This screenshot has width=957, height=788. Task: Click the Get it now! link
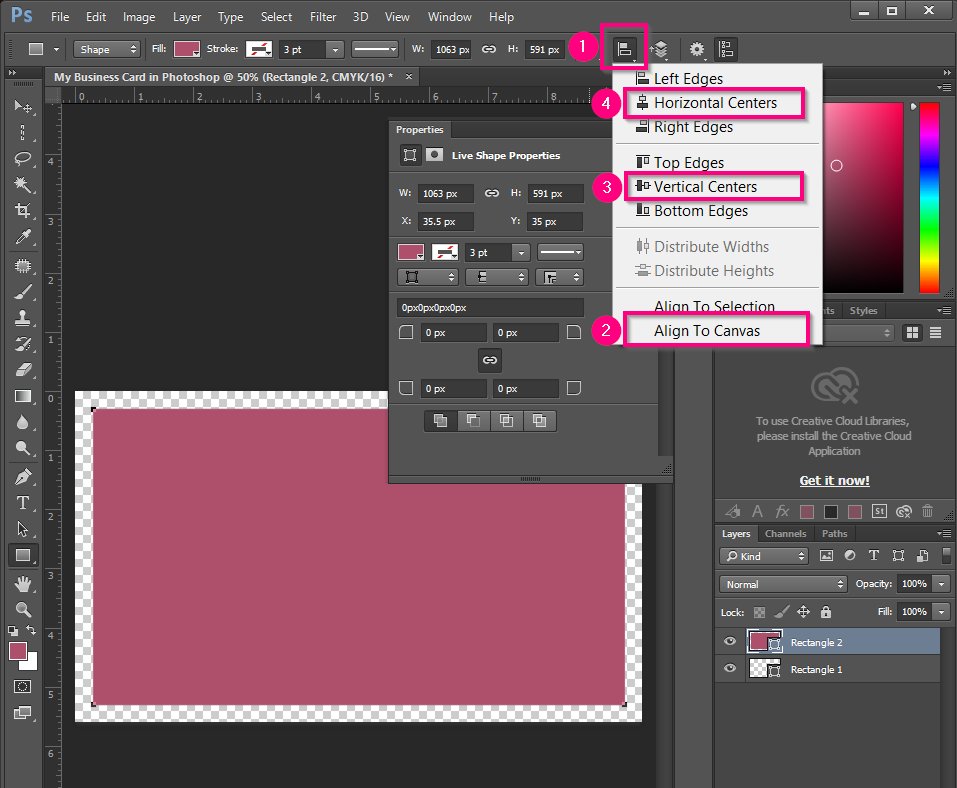click(834, 480)
